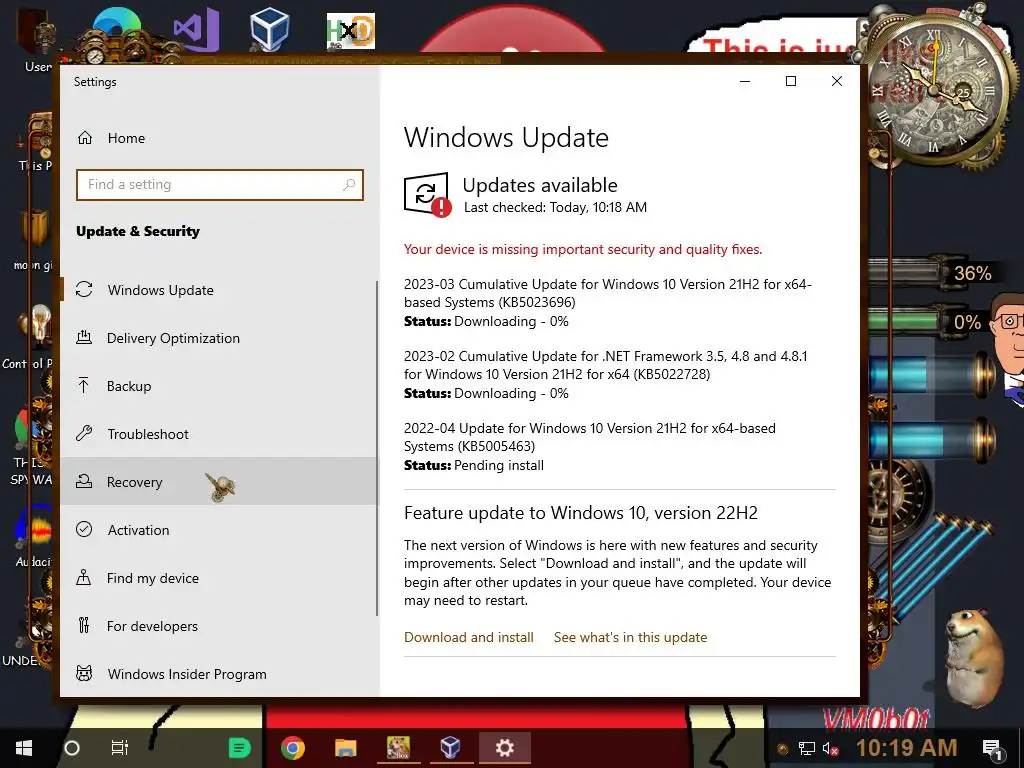The height and width of the screenshot is (768, 1024).
Task: Click the Last checked: Today, 10:18 AM text
Action: [555, 208]
